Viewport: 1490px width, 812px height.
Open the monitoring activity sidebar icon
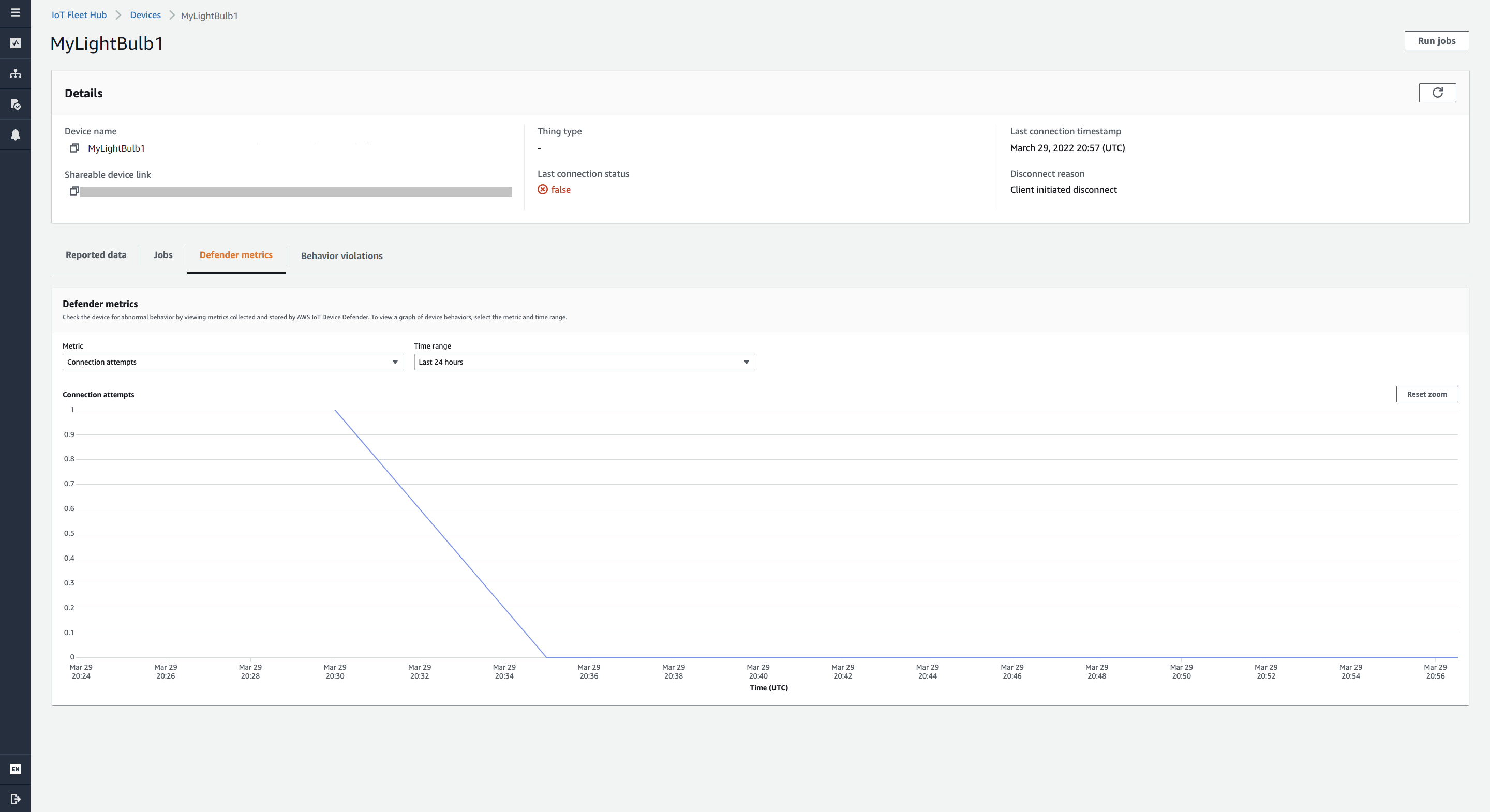click(x=16, y=43)
